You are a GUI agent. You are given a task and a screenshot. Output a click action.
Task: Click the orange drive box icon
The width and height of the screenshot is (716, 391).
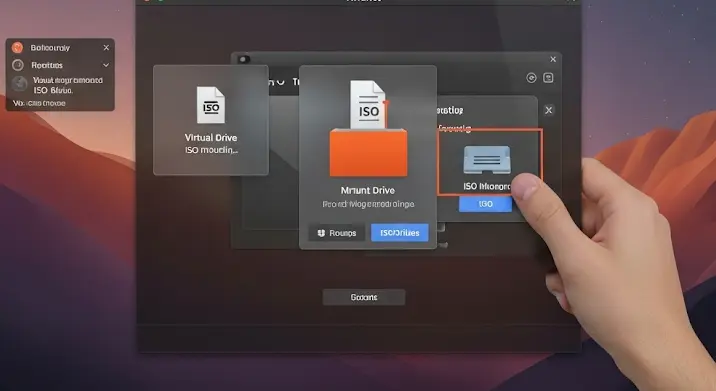coord(368,153)
